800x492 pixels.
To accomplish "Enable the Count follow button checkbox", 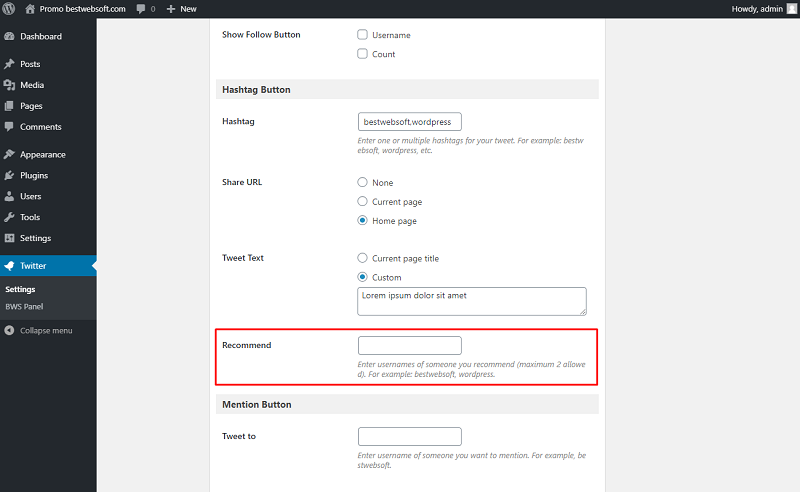I will coord(362,54).
